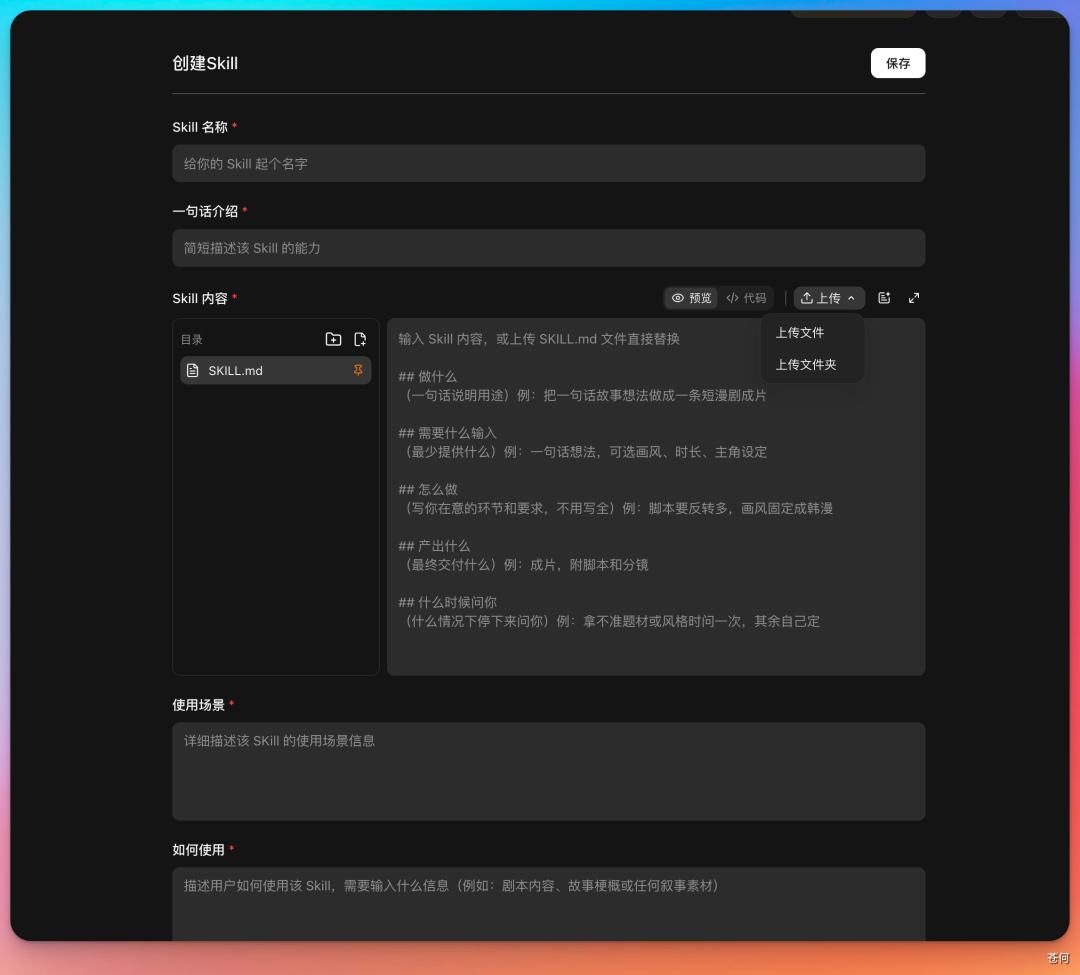Click into the Skill 内容 editor area
Screen dimensions: 1080x975
pyautogui.click(x=656, y=496)
